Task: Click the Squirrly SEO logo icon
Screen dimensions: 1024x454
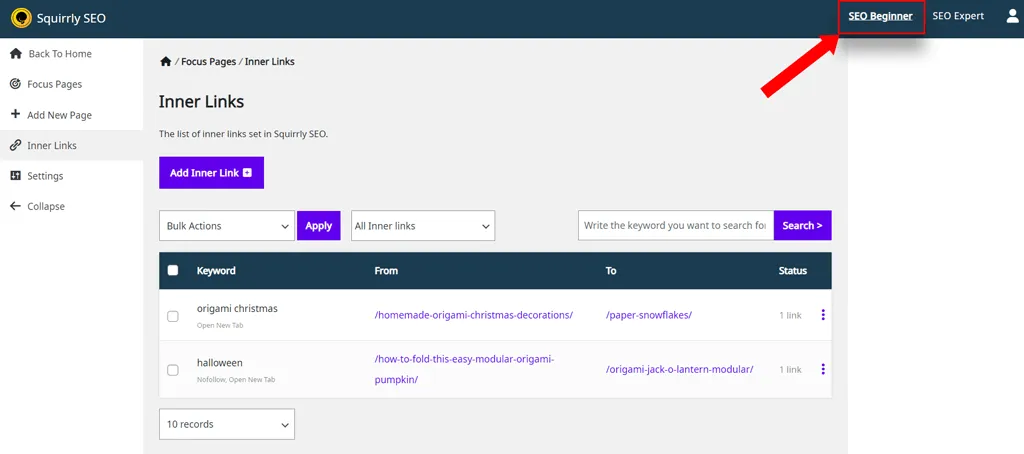Action: point(22,18)
